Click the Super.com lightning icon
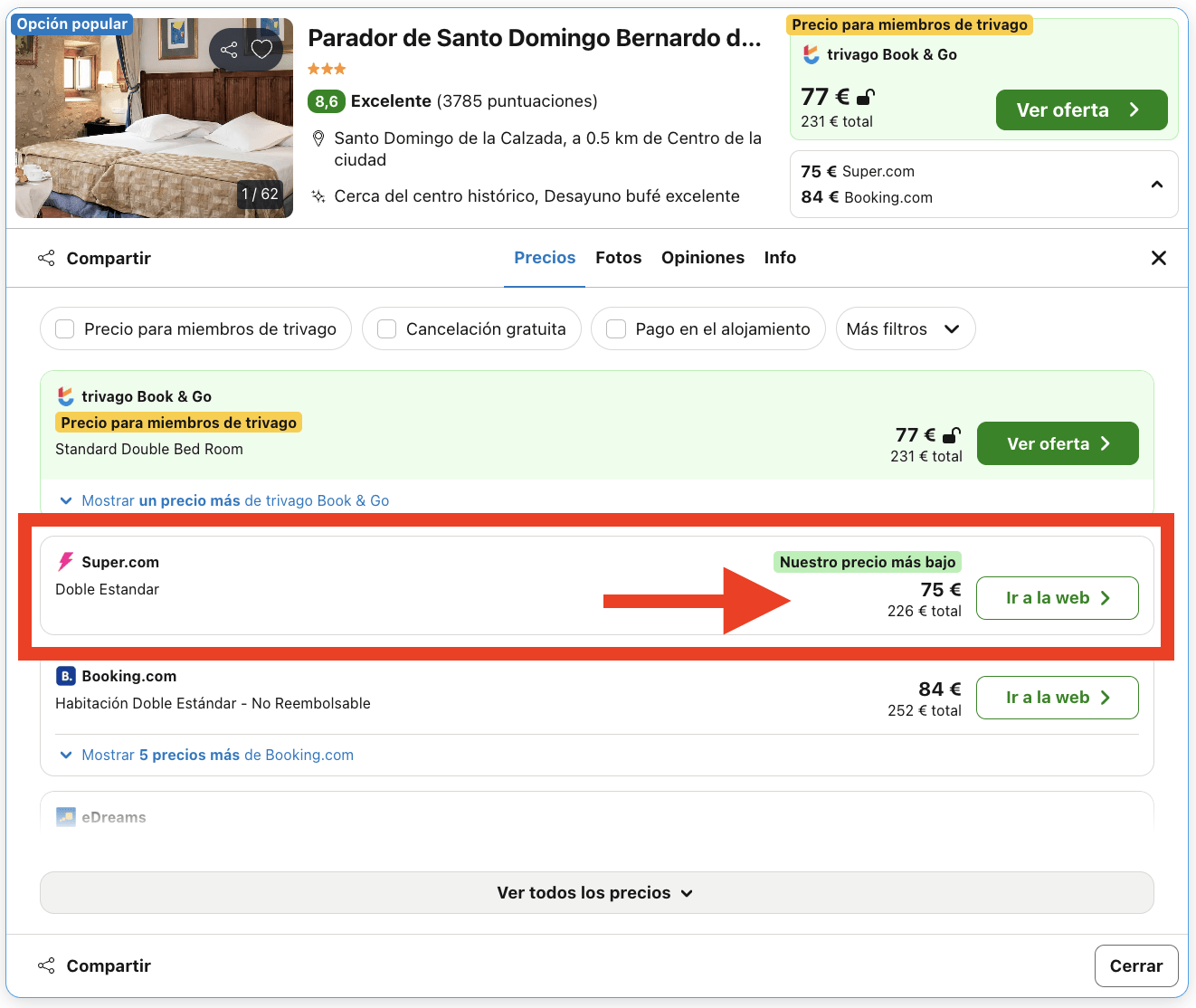 pos(64,561)
